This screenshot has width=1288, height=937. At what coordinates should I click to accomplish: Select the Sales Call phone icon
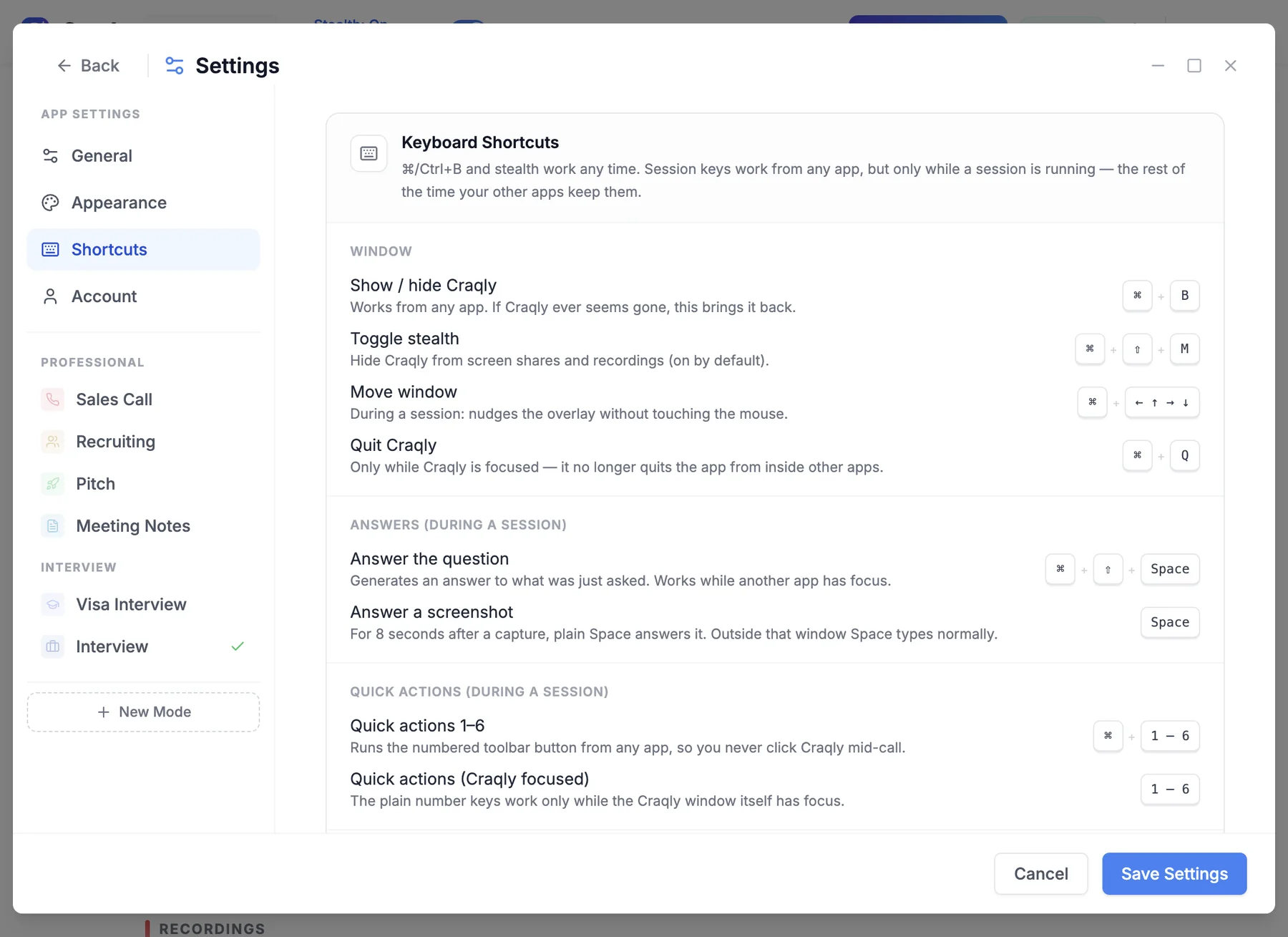(53, 399)
